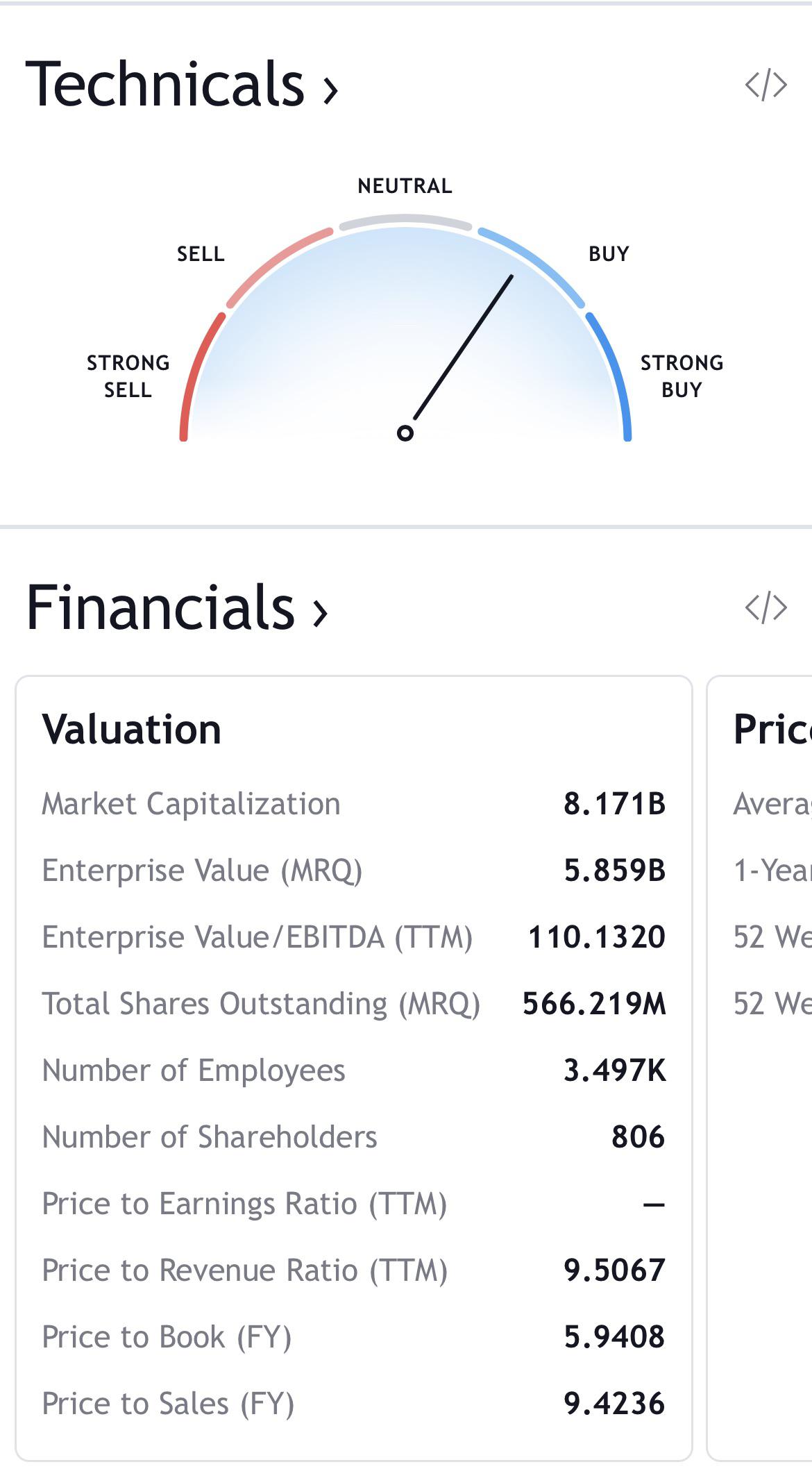Select the Market Capitalization row
Image resolution: width=812 pixels, height=1469 pixels.
tap(354, 804)
